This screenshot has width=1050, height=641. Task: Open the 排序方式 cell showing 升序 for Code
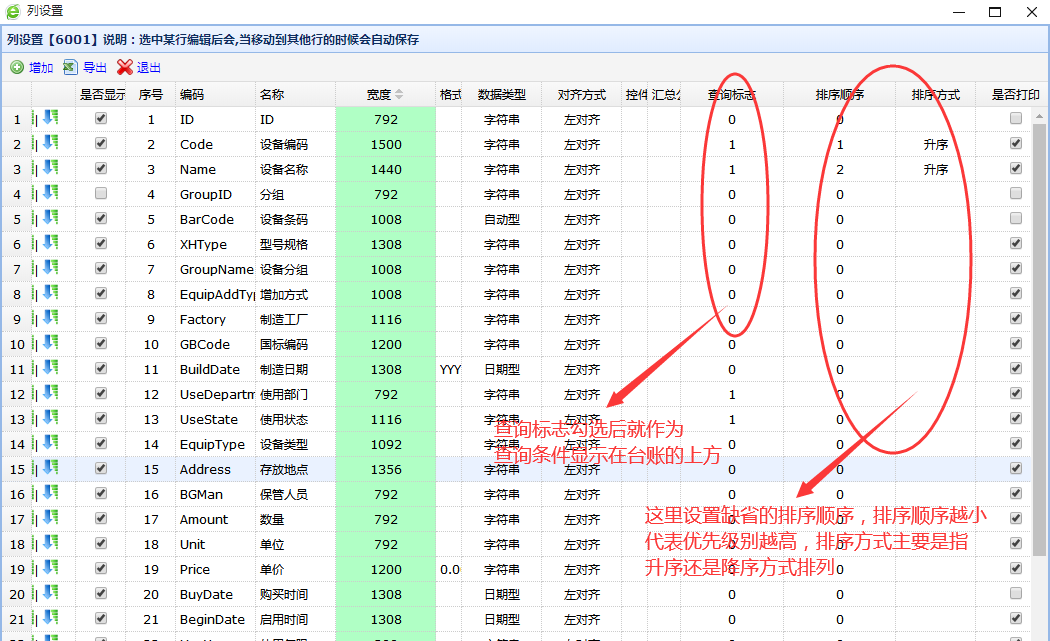coord(935,144)
